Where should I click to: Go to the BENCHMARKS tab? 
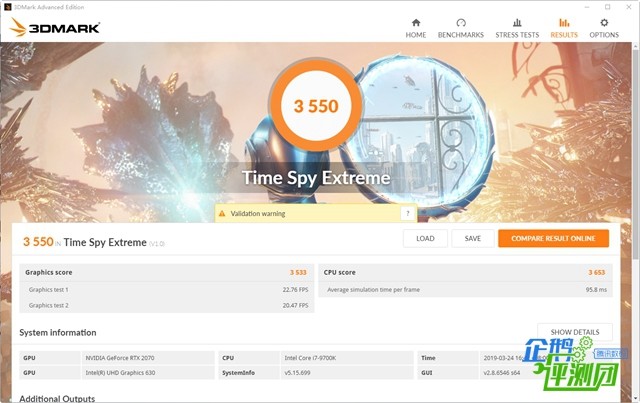point(460,28)
